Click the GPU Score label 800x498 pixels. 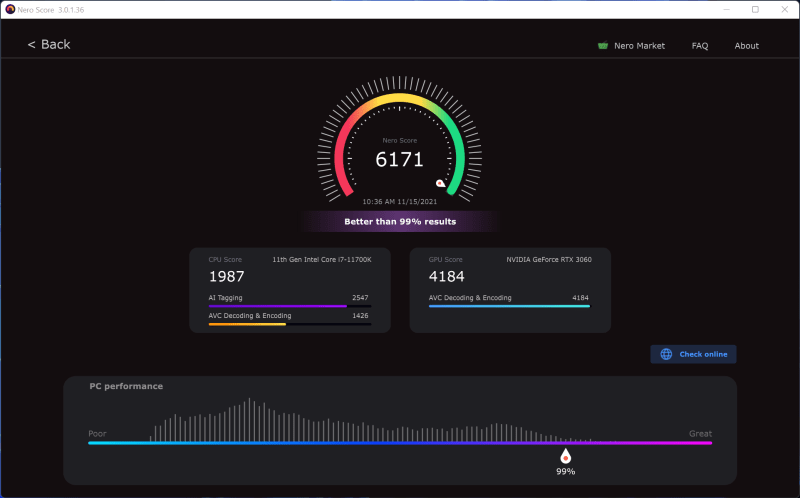445,260
